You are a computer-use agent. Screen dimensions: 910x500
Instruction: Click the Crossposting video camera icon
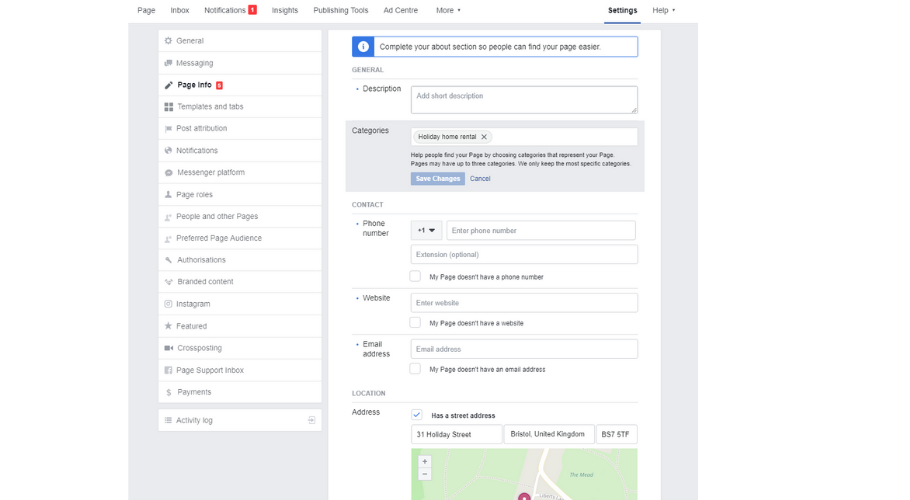(168, 348)
